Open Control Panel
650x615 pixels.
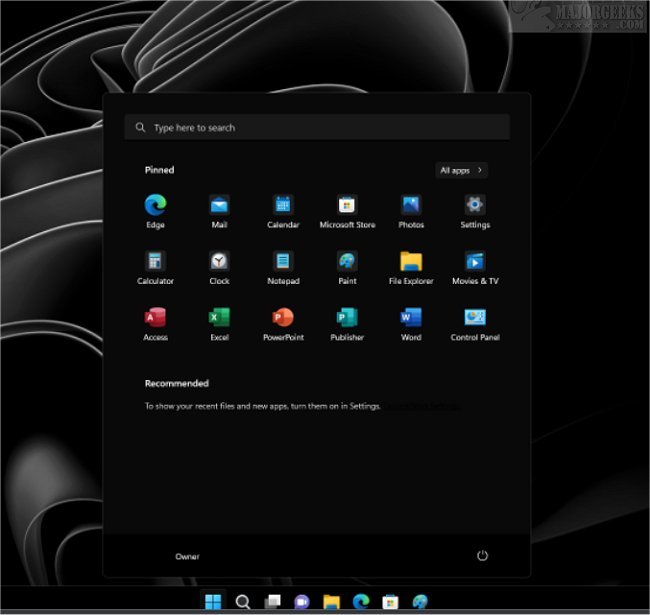pos(475,318)
